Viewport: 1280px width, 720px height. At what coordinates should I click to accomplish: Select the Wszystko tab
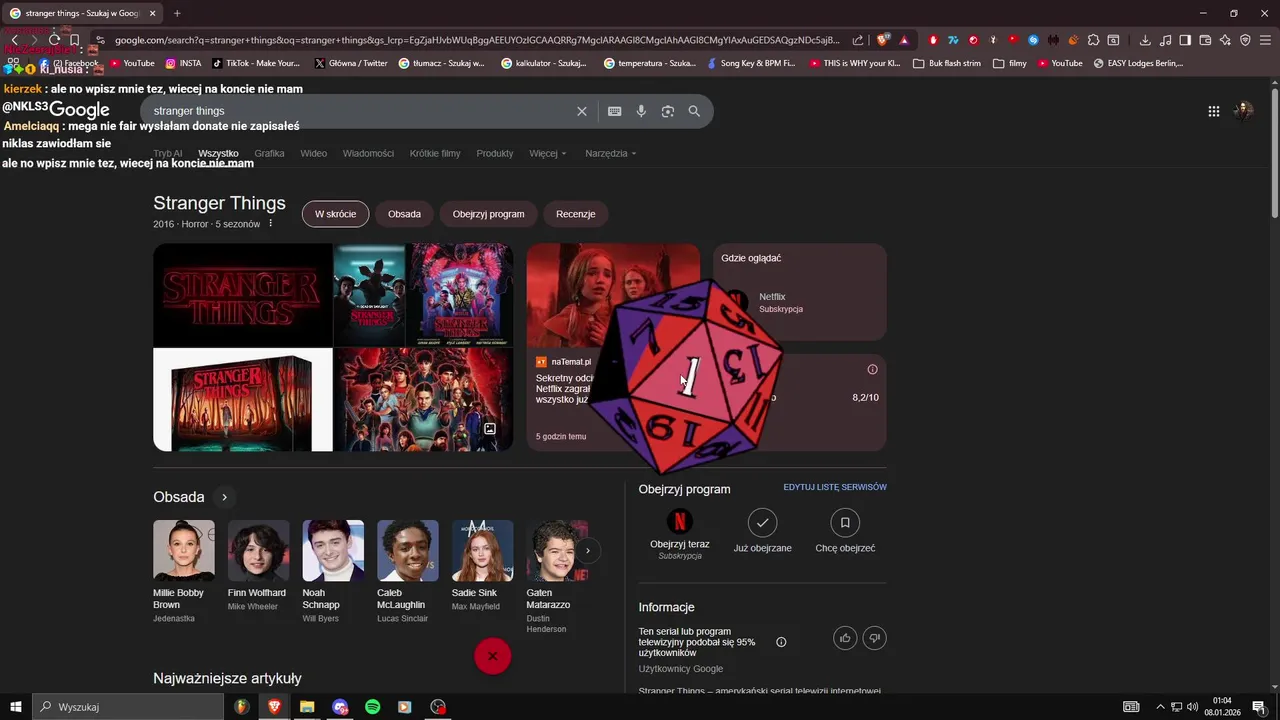coord(218,153)
